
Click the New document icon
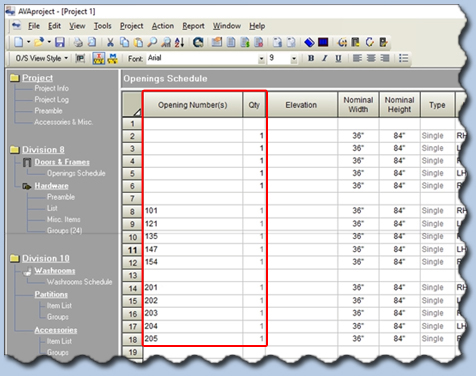(x=19, y=42)
